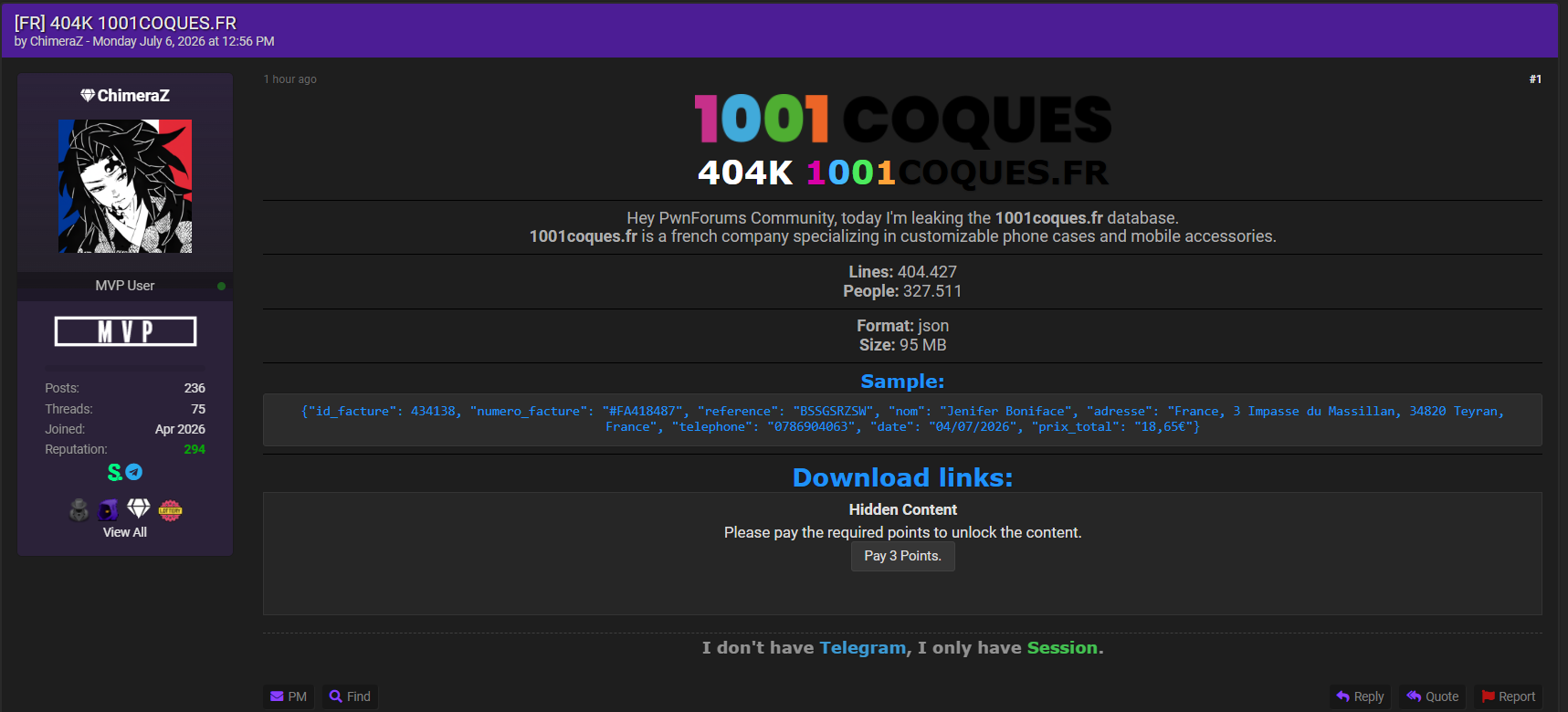This screenshot has height=712, width=1568.
Task: Click the 'Size: 95 MB' text
Action: (902, 345)
